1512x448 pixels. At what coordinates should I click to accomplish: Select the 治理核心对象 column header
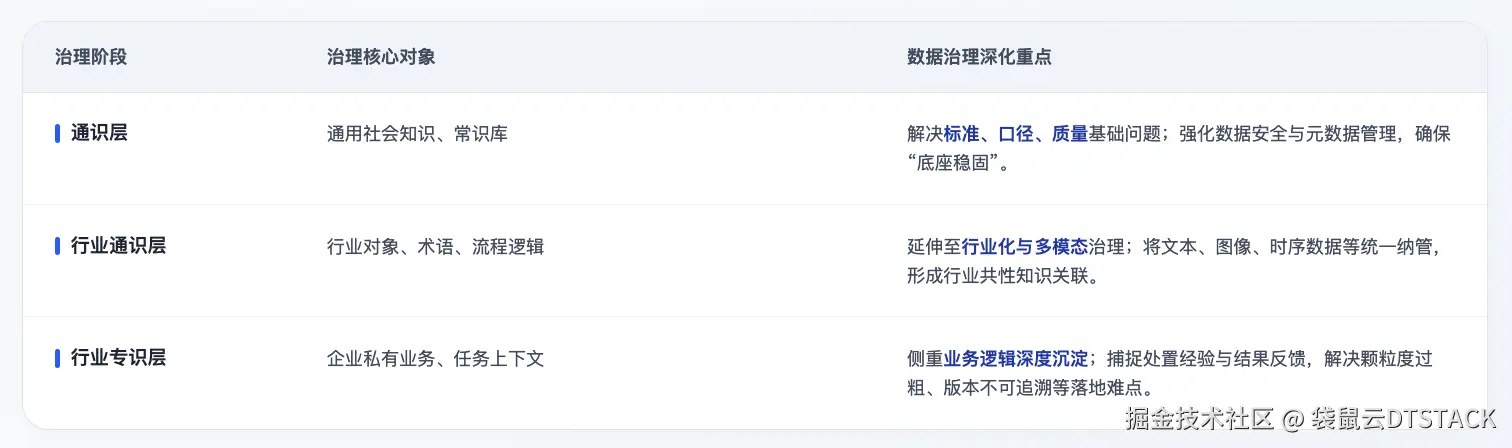pyautogui.click(x=381, y=57)
